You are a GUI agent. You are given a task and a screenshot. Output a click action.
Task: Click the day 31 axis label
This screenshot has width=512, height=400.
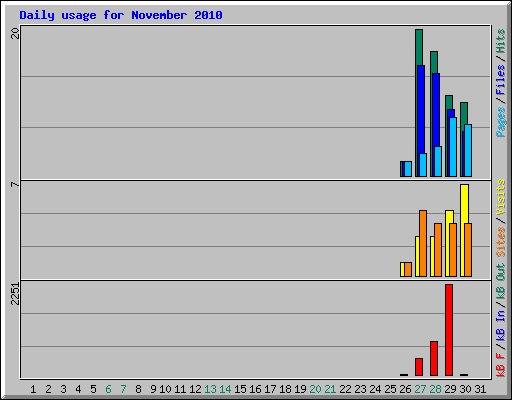[480, 389]
